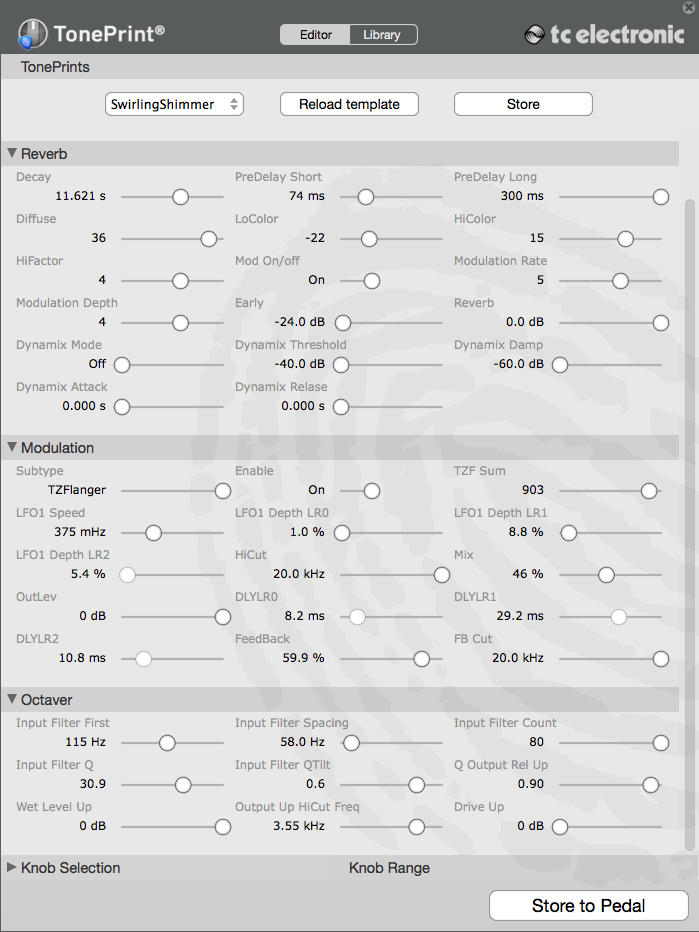Viewport: 699px width, 932px height.
Task: Collapse the Reverb section
Action: point(13,154)
